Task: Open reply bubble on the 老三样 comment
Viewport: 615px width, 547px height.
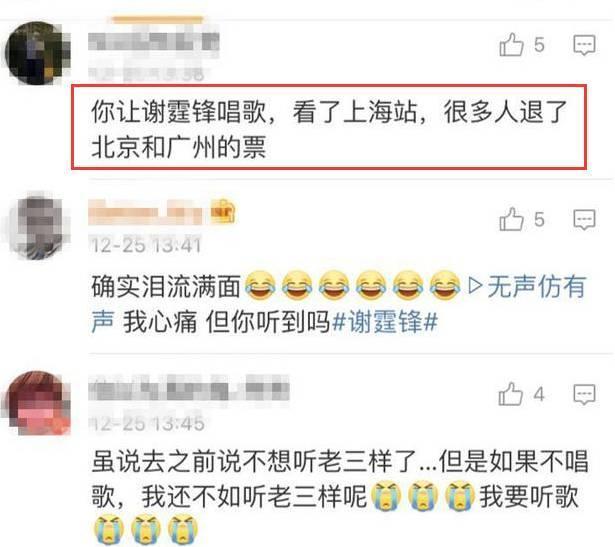Action: click(x=584, y=394)
